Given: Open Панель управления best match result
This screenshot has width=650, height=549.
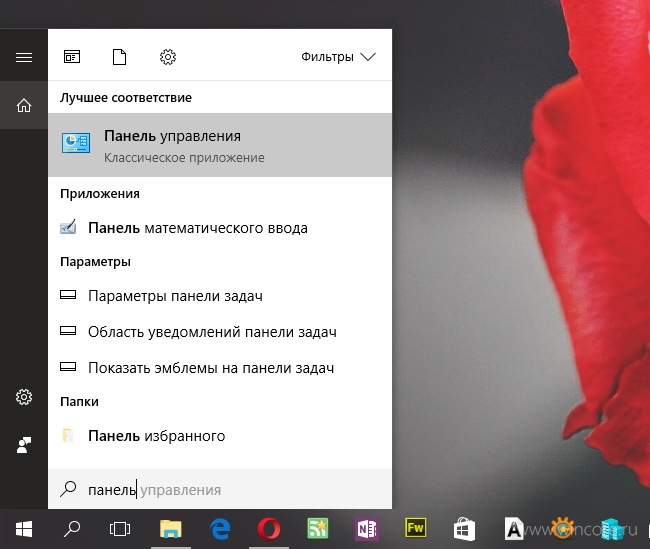Looking at the screenshot, I should pyautogui.click(x=220, y=145).
